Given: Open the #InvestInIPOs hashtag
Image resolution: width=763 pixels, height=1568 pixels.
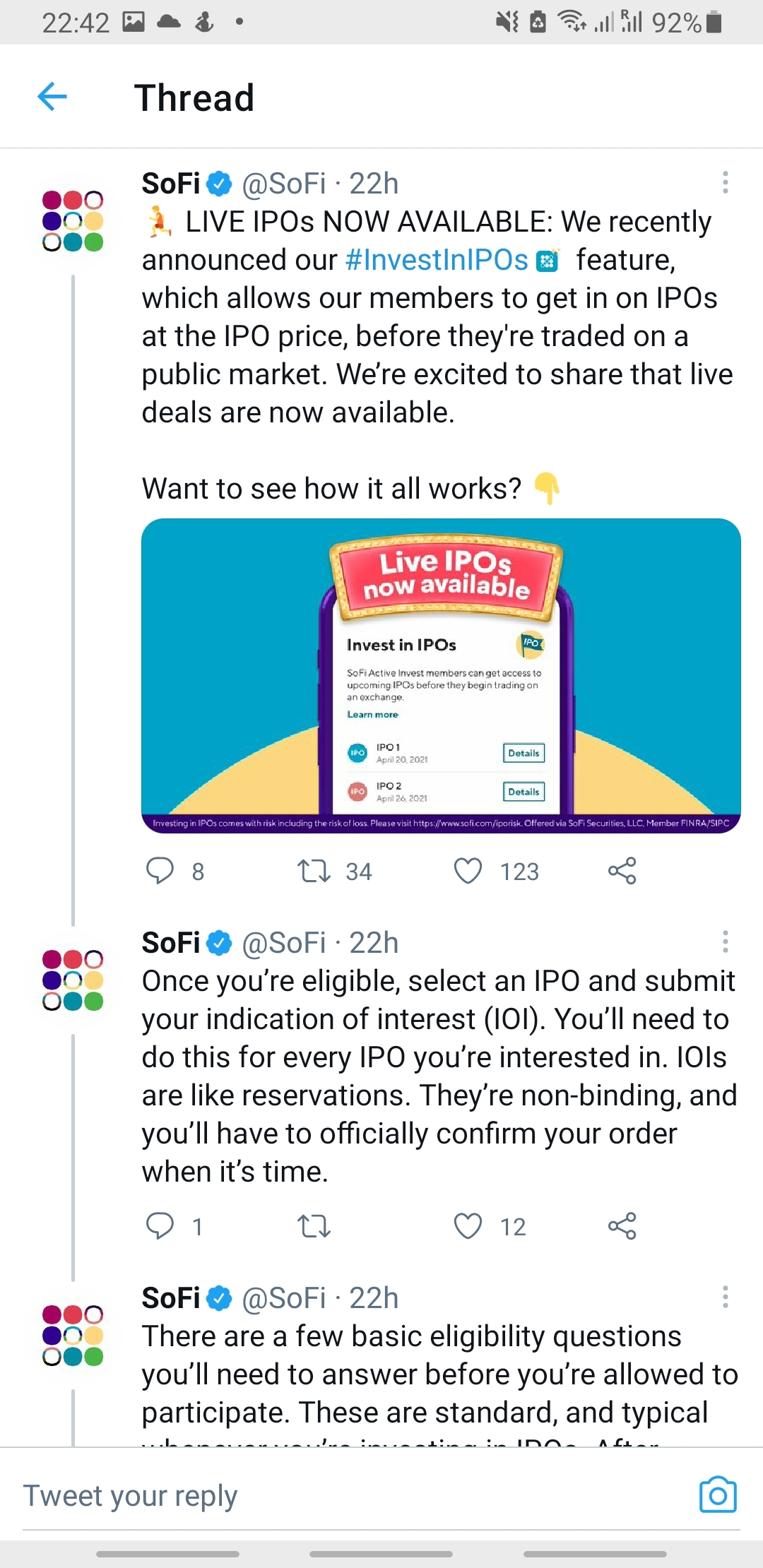Looking at the screenshot, I should coord(437,260).
